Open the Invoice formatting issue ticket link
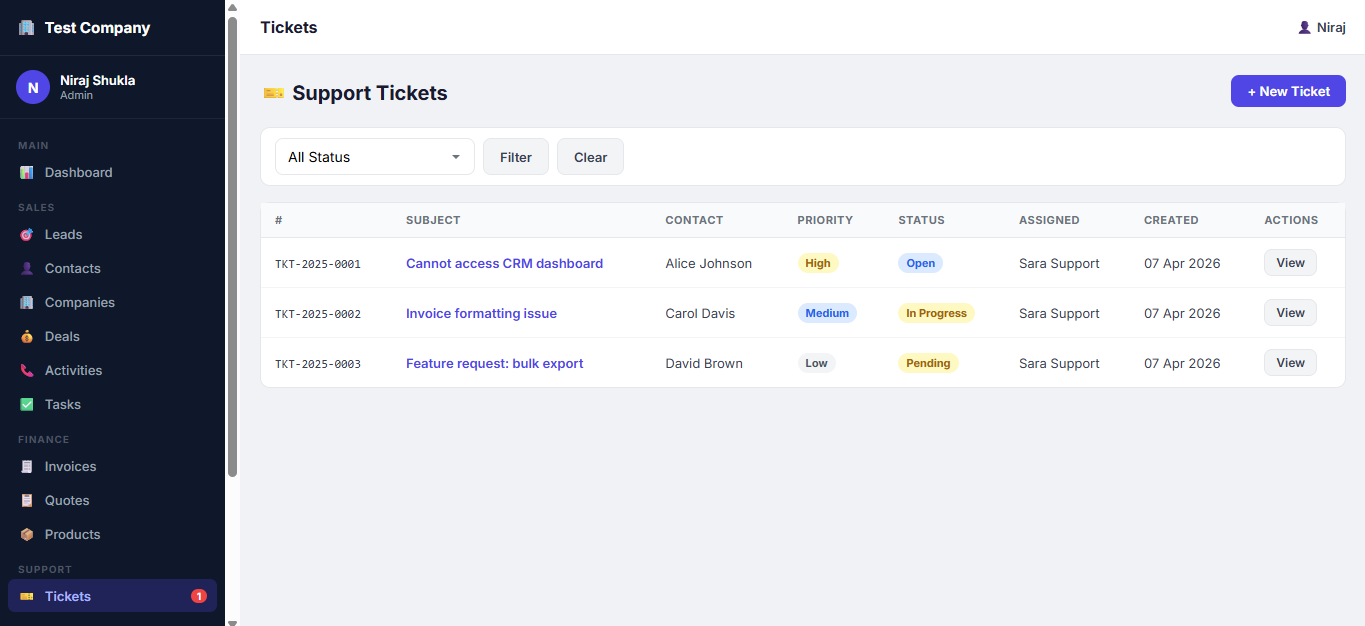The height and width of the screenshot is (626, 1365). pyautogui.click(x=481, y=314)
